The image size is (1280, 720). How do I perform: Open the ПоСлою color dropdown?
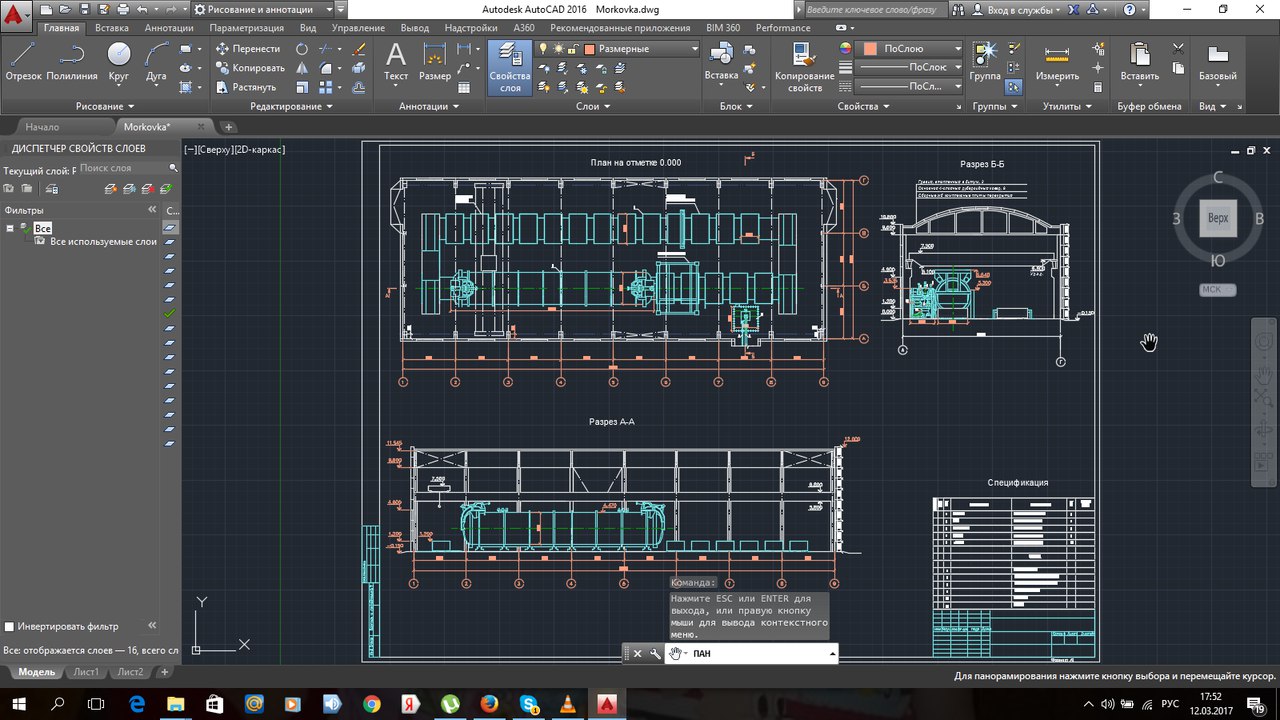(910, 49)
